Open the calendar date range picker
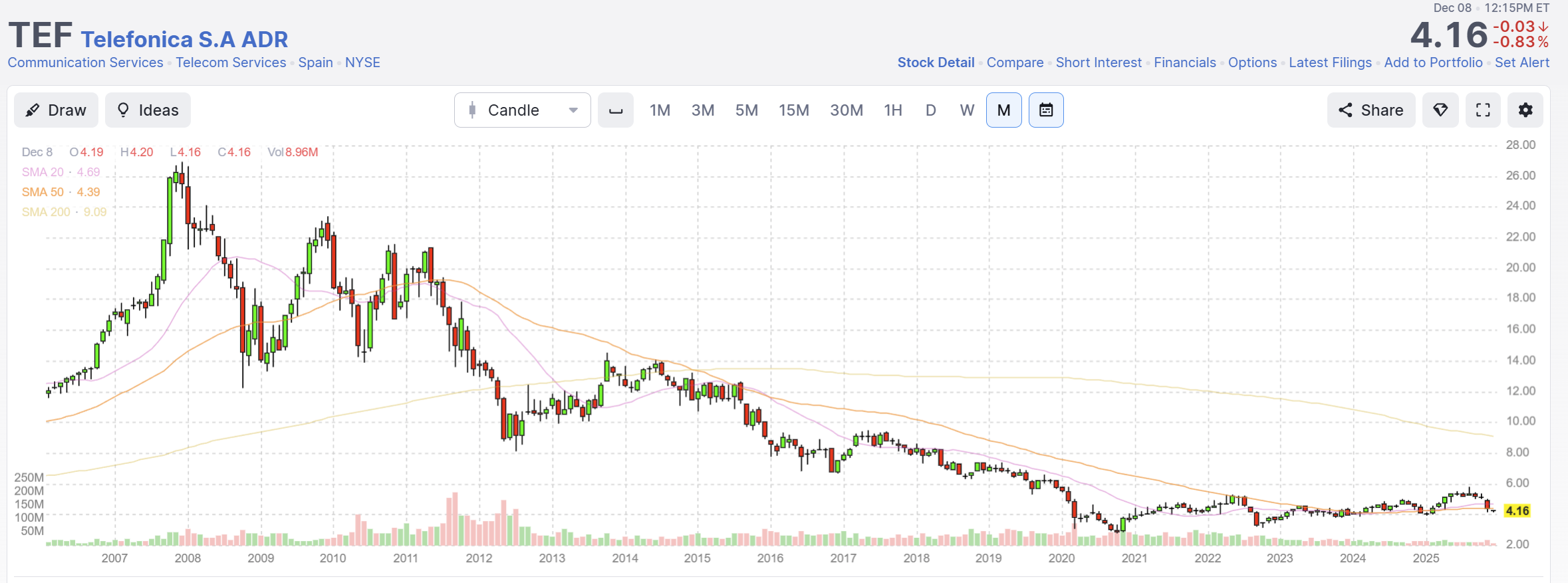1568x583 pixels. 1046,110
